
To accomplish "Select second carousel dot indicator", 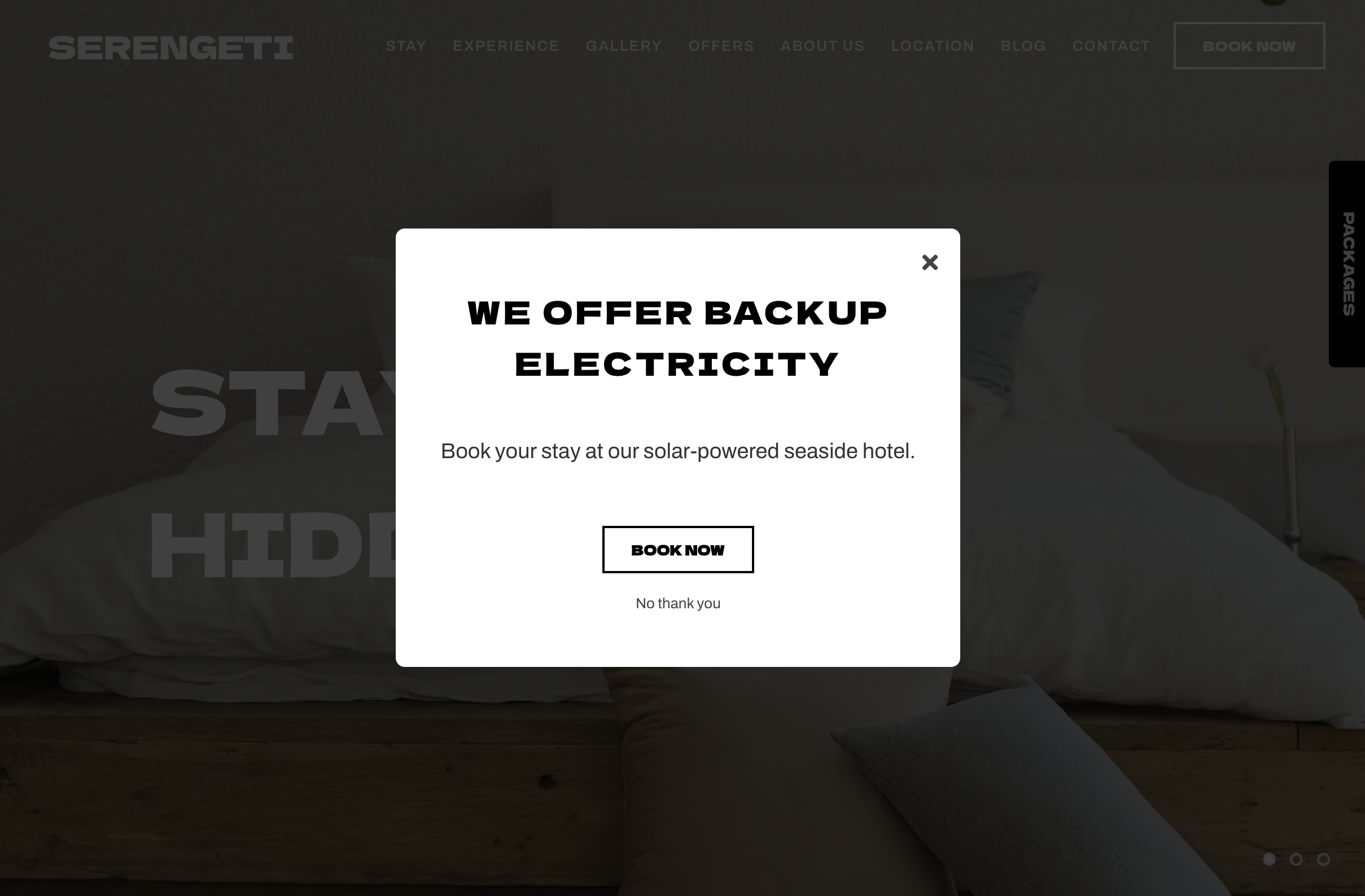I will click(1296, 859).
